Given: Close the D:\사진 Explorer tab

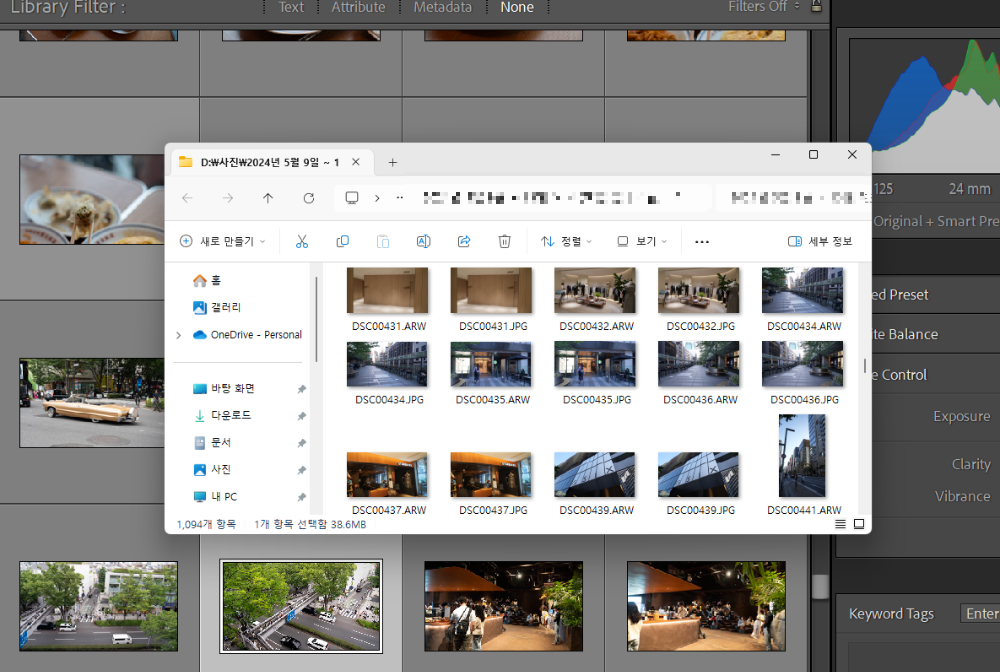Looking at the screenshot, I should (x=356, y=162).
